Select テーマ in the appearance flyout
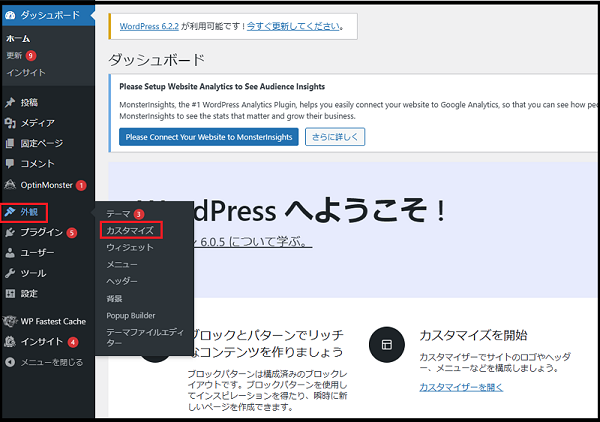600x422 pixels. tap(119, 214)
